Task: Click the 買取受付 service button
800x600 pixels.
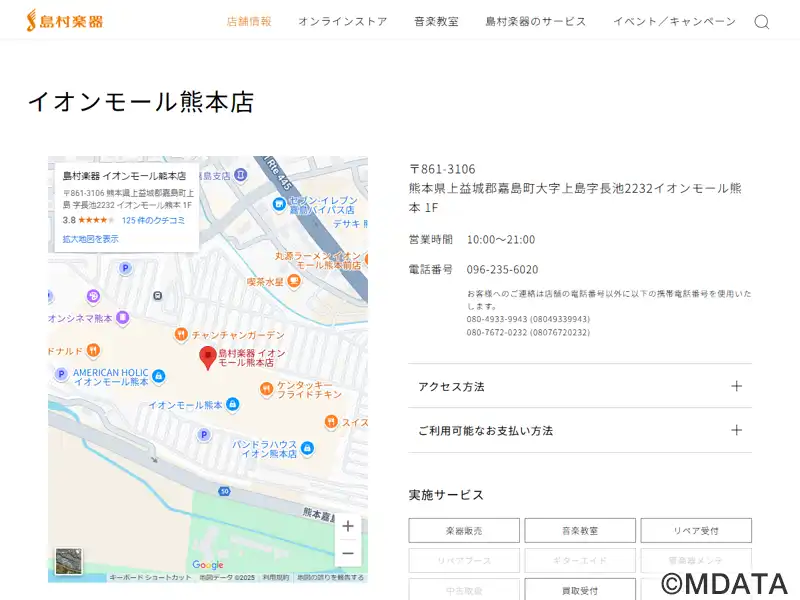Action: (x=580, y=590)
